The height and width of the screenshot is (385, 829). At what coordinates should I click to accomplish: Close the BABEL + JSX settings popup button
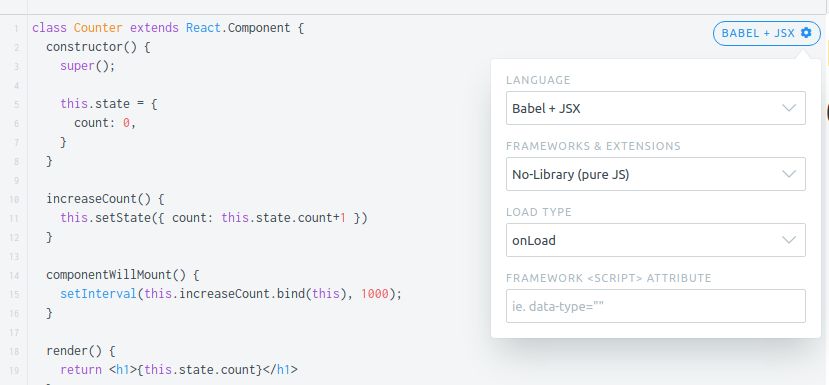[x=767, y=33]
